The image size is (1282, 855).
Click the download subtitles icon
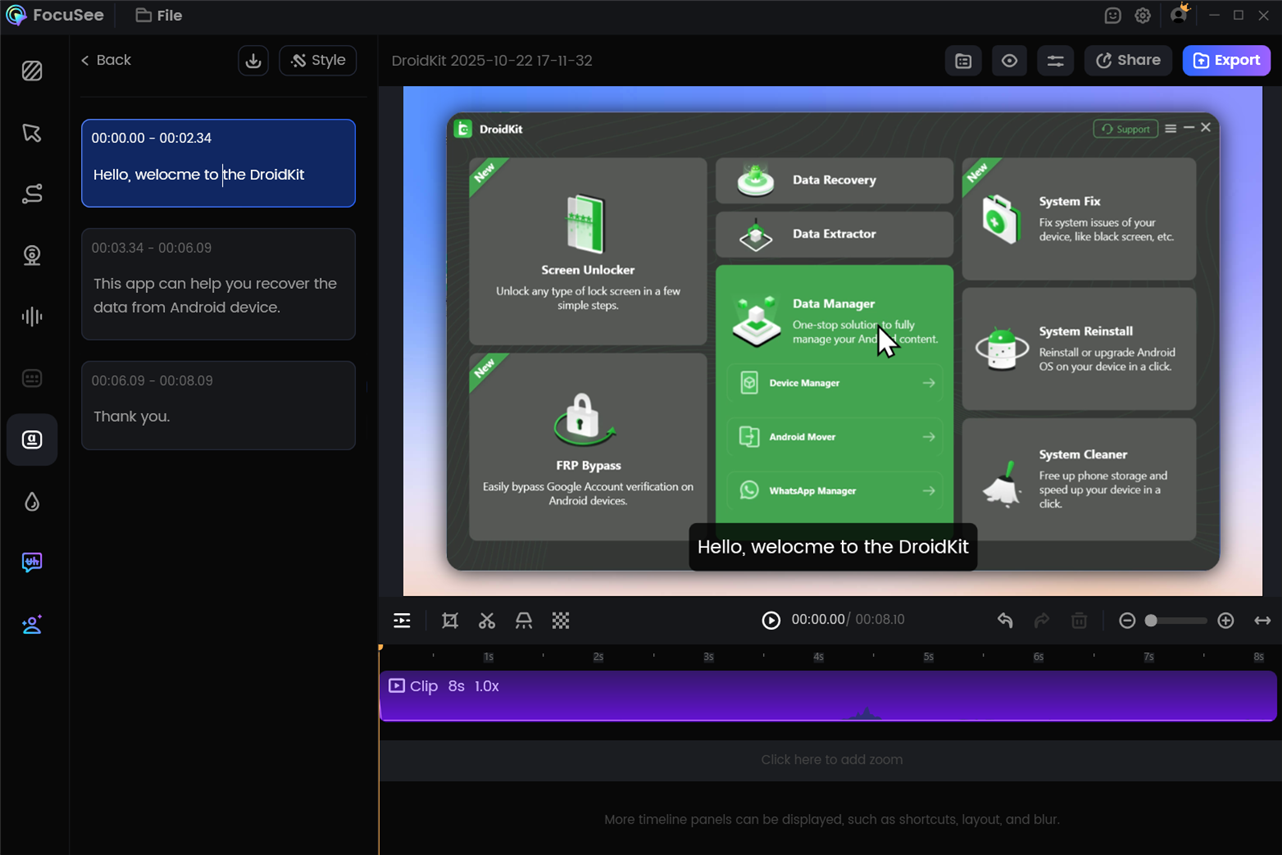pos(253,61)
